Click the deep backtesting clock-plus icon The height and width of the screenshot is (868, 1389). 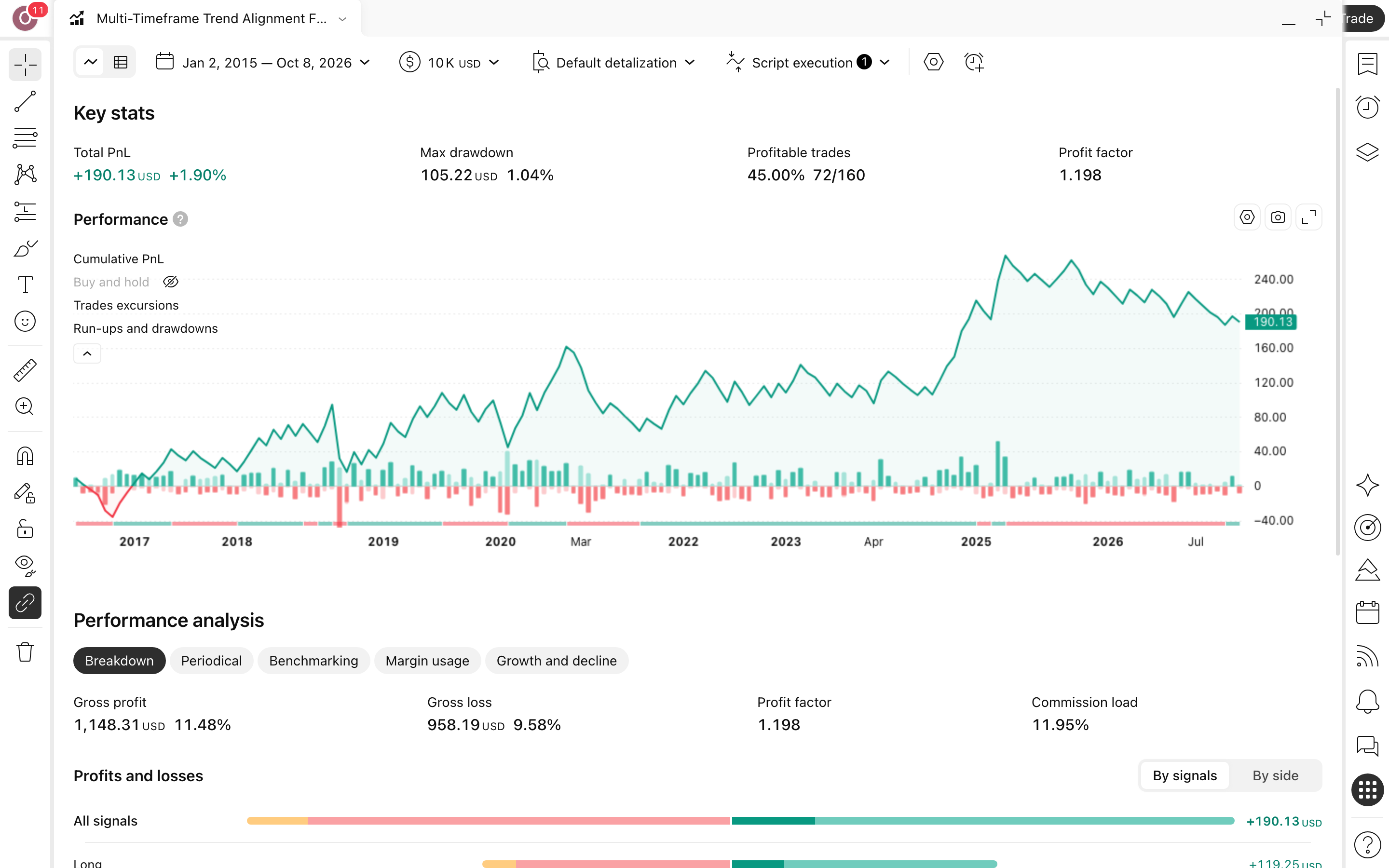click(974, 62)
